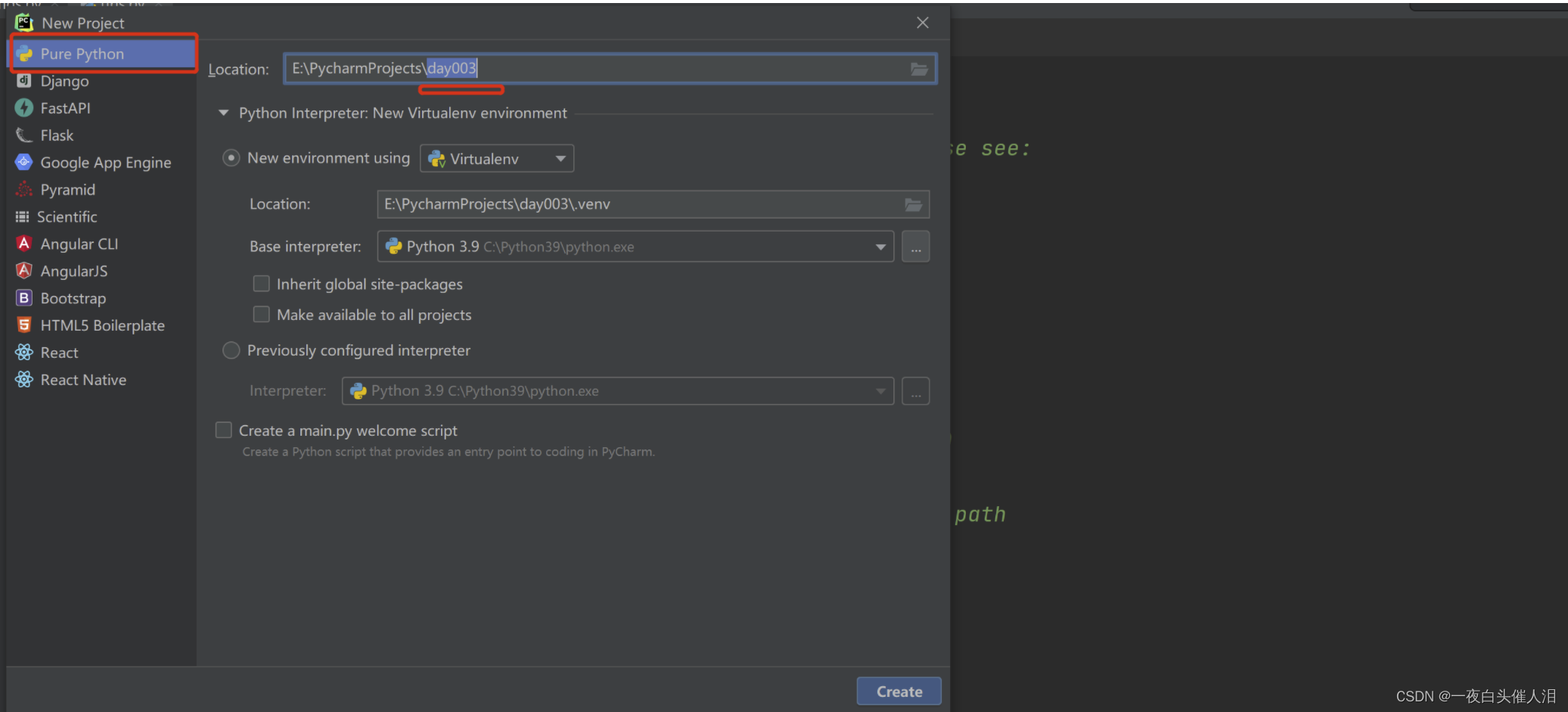Click the React atom icon
Viewport: 1568px width, 712px height.
24,352
